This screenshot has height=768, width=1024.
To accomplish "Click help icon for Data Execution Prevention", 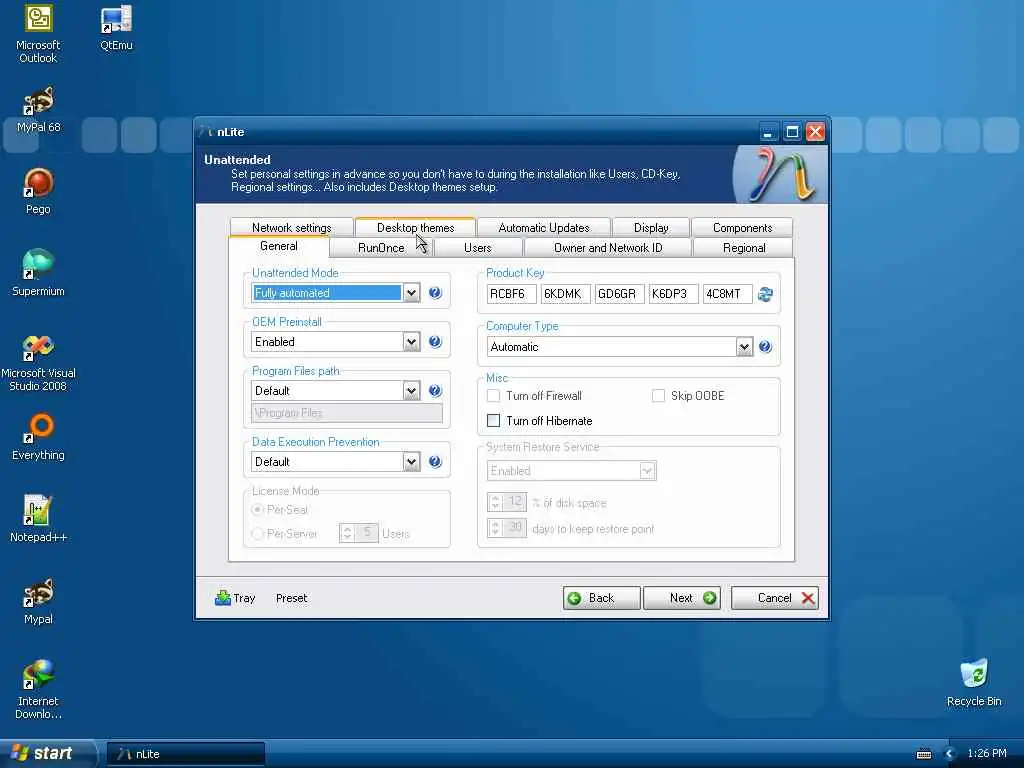I will pyautogui.click(x=435, y=462).
